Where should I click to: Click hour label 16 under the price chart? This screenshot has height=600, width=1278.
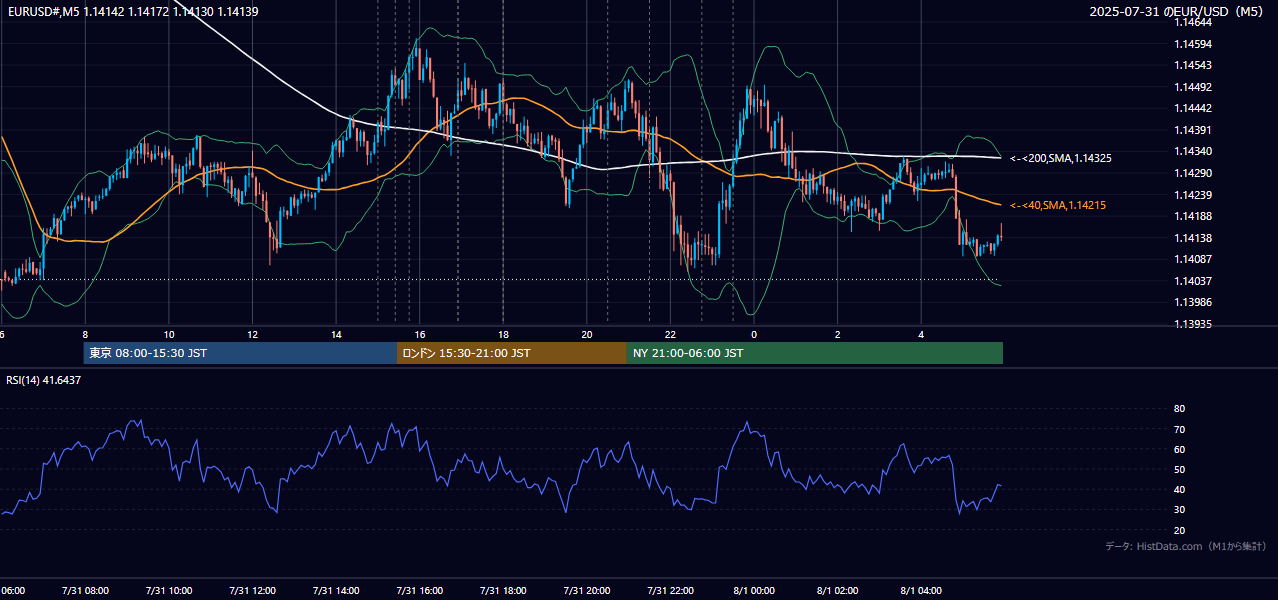tap(420, 334)
